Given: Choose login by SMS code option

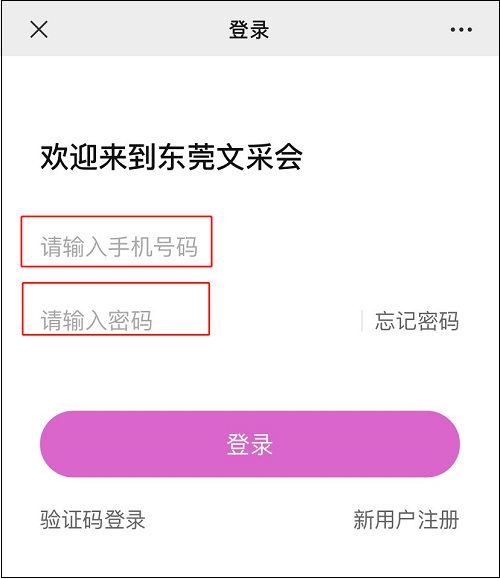Looking at the screenshot, I should pos(93,520).
